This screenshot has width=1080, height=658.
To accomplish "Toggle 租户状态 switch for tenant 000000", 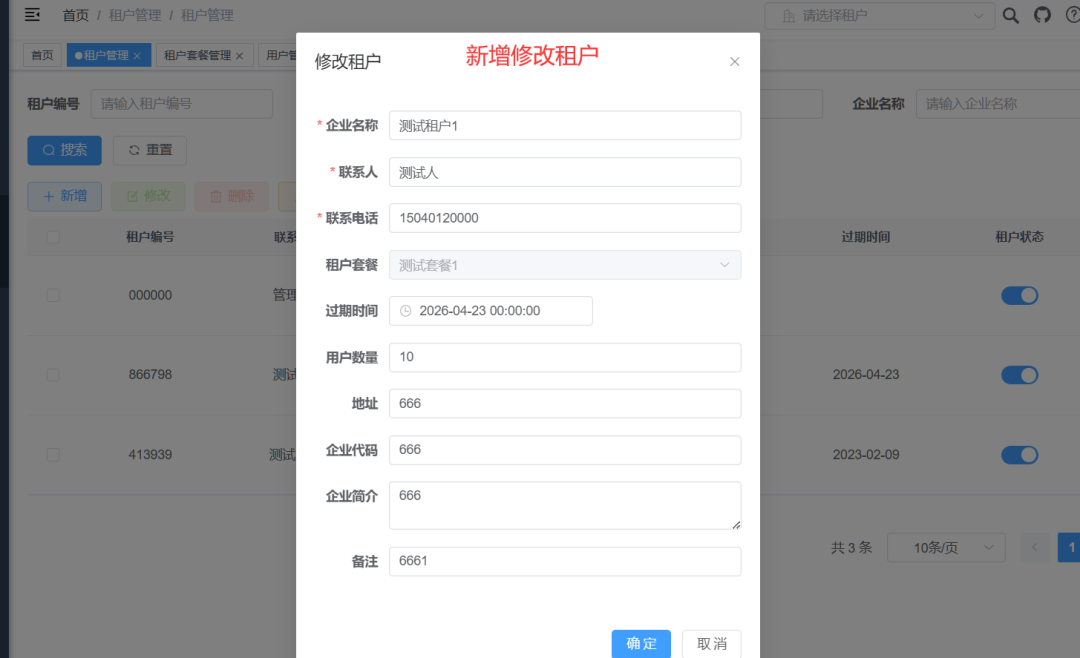I will click(x=1019, y=295).
